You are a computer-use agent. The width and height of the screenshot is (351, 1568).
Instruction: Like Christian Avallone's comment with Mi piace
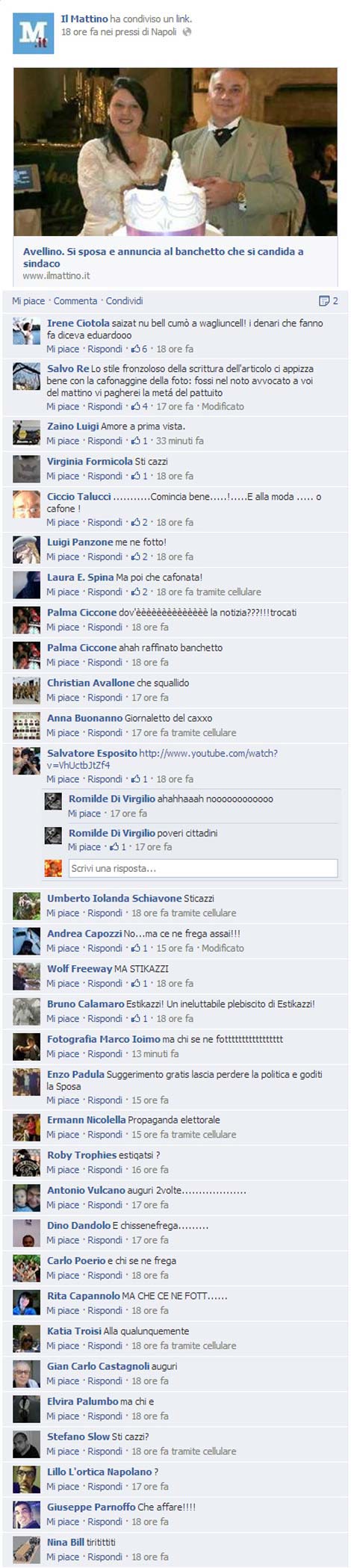coord(63,698)
